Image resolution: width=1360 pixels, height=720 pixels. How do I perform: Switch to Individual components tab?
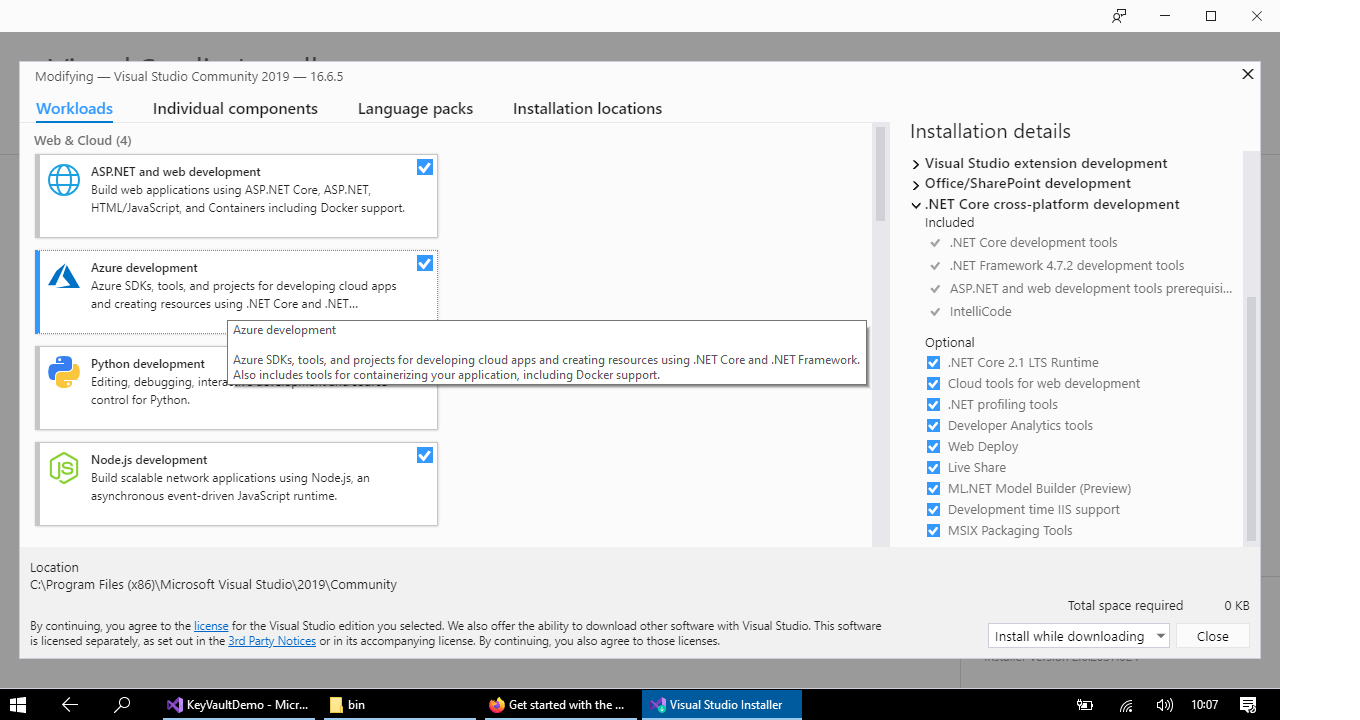click(x=235, y=109)
